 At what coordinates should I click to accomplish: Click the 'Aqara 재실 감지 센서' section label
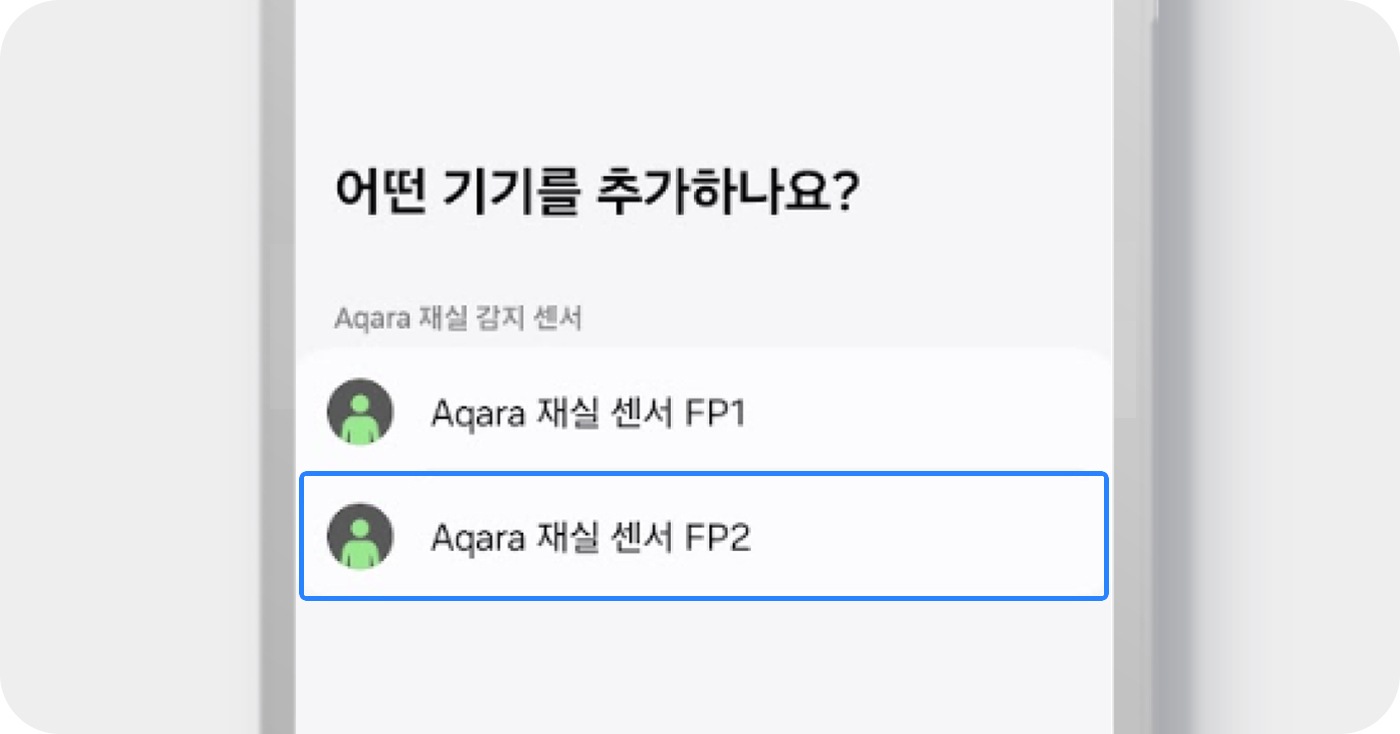click(x=458, y=319)
